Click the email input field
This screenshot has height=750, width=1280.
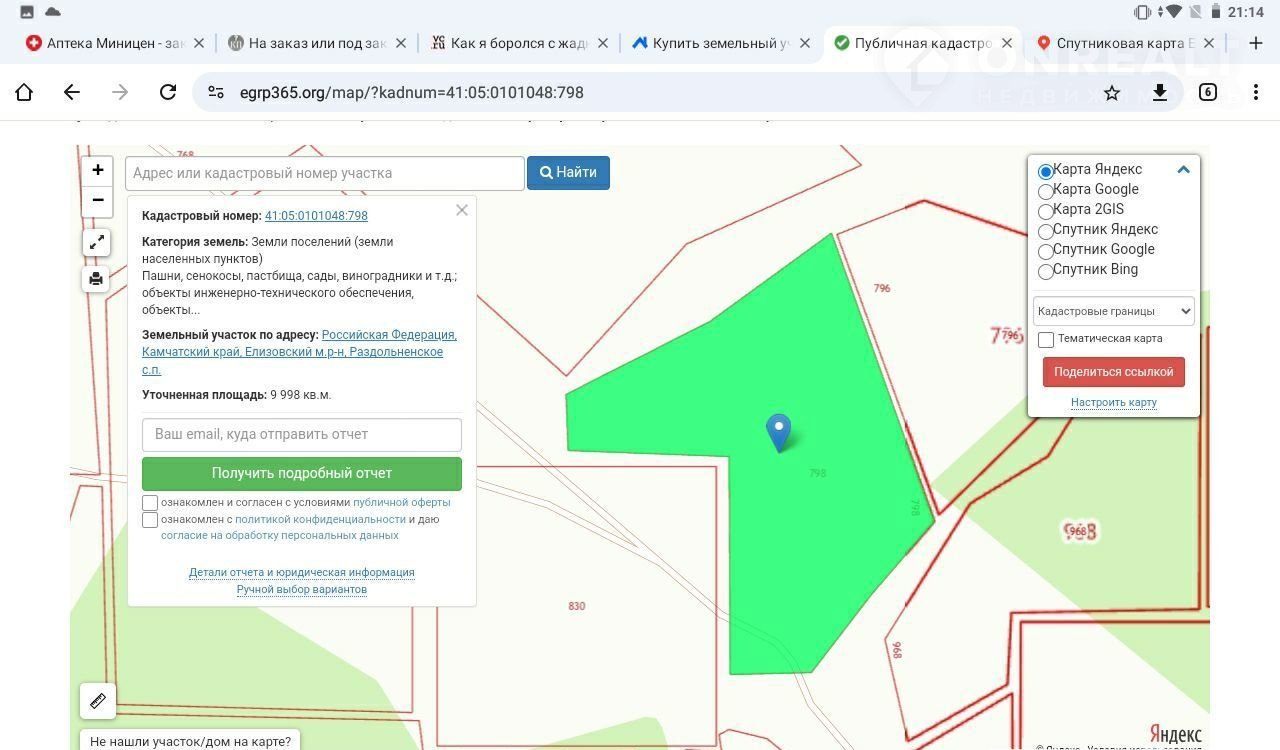(x=301, y=435)
